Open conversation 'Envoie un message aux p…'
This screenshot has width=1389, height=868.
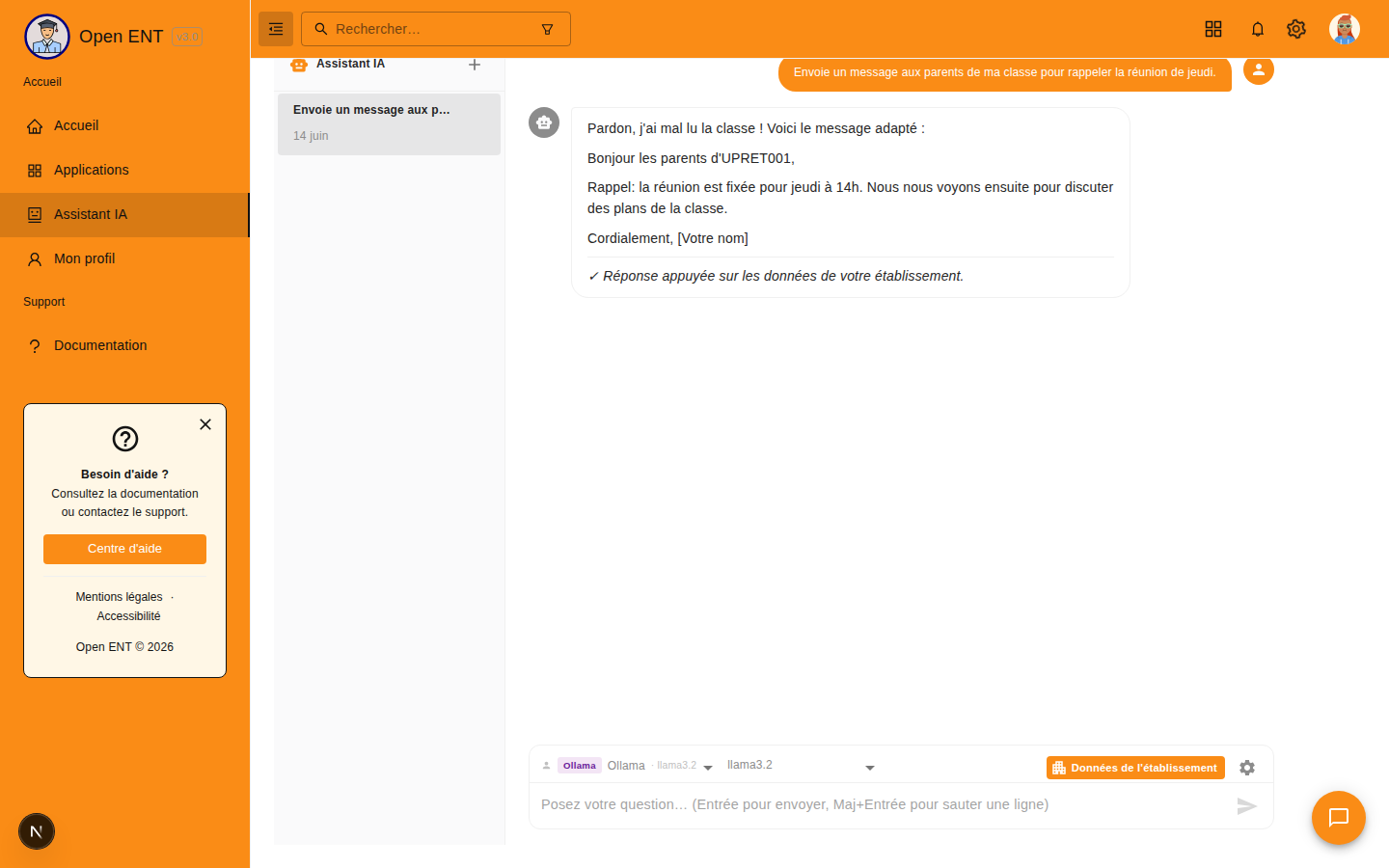pos(389,123)
